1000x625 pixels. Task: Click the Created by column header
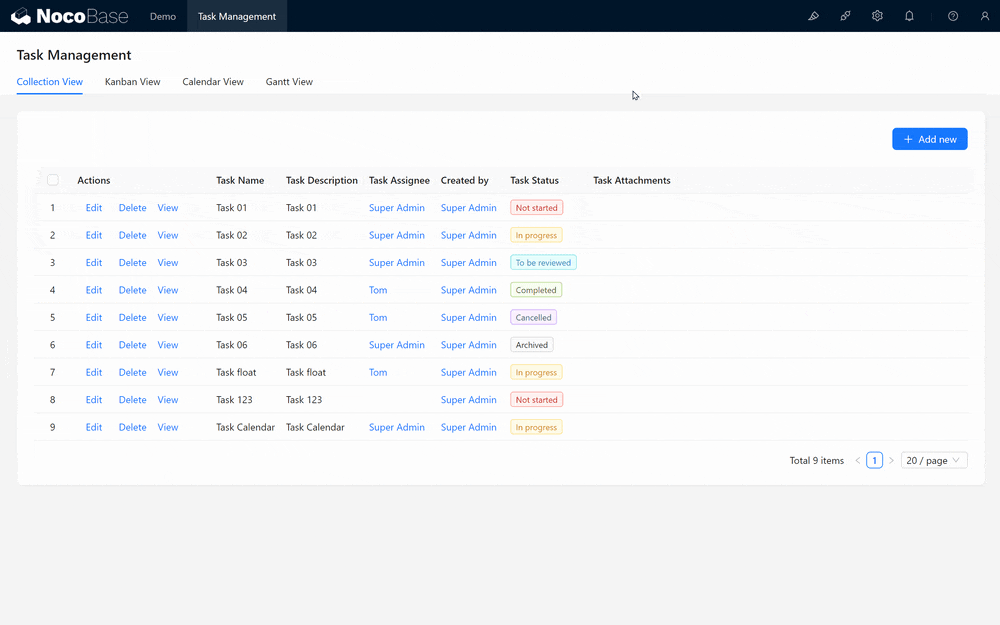tap(464, 180)
